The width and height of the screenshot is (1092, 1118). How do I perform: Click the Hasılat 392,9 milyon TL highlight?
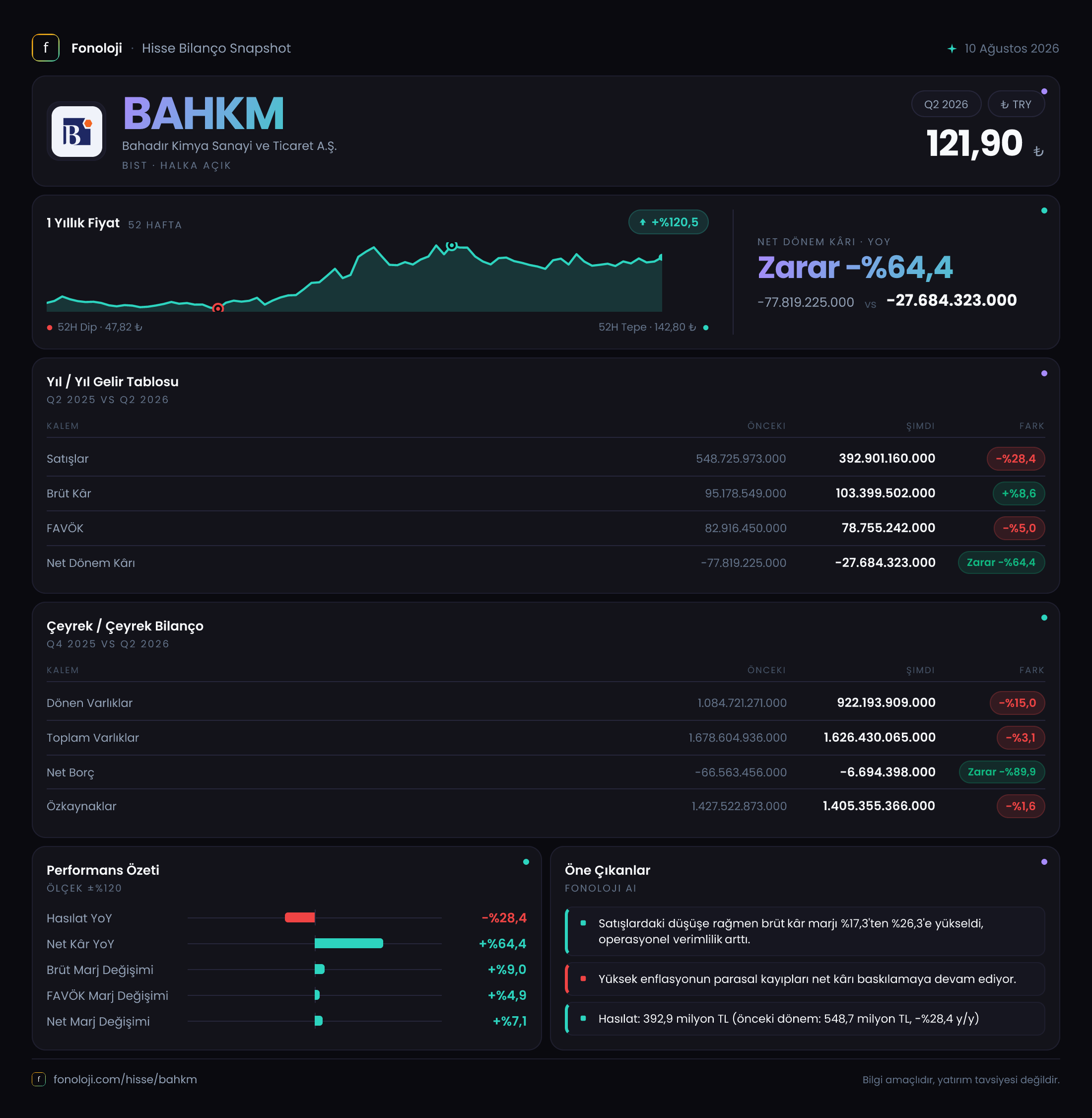(805, 1018)
